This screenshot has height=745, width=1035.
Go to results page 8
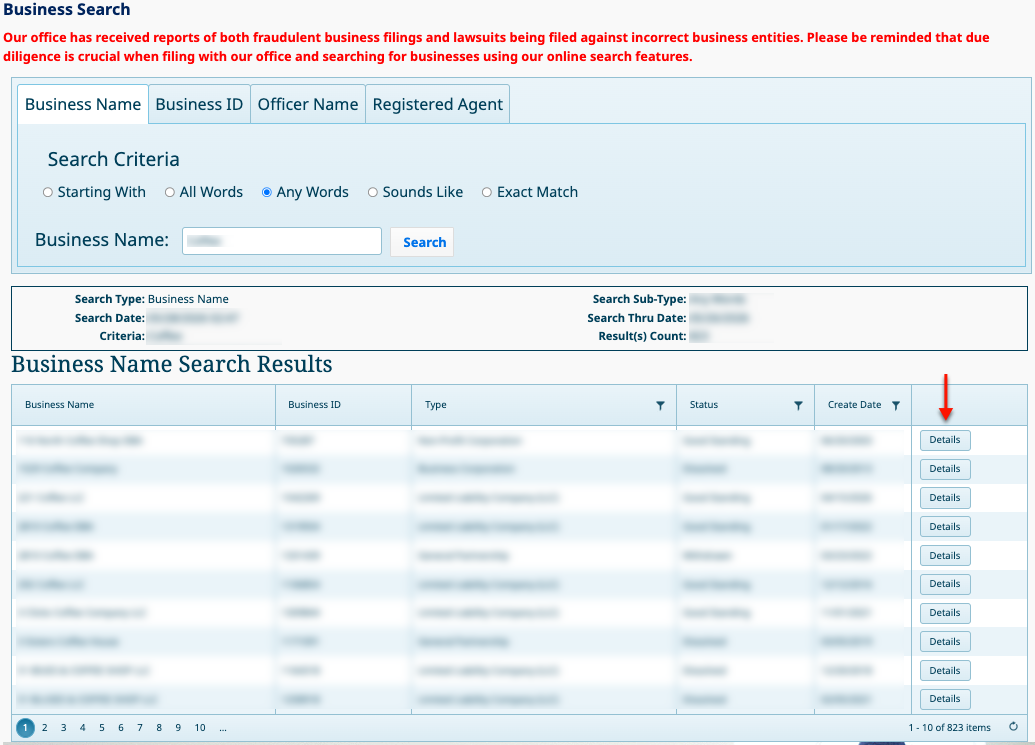tap(159, 728)
